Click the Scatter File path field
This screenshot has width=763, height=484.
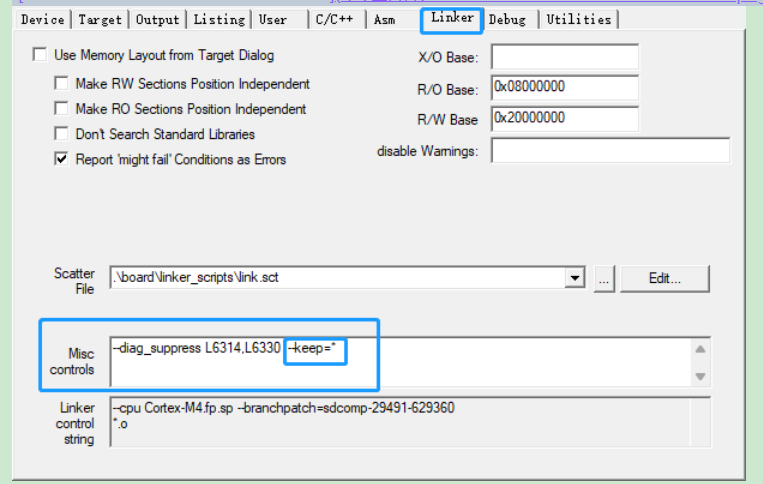tap(337, 278)
